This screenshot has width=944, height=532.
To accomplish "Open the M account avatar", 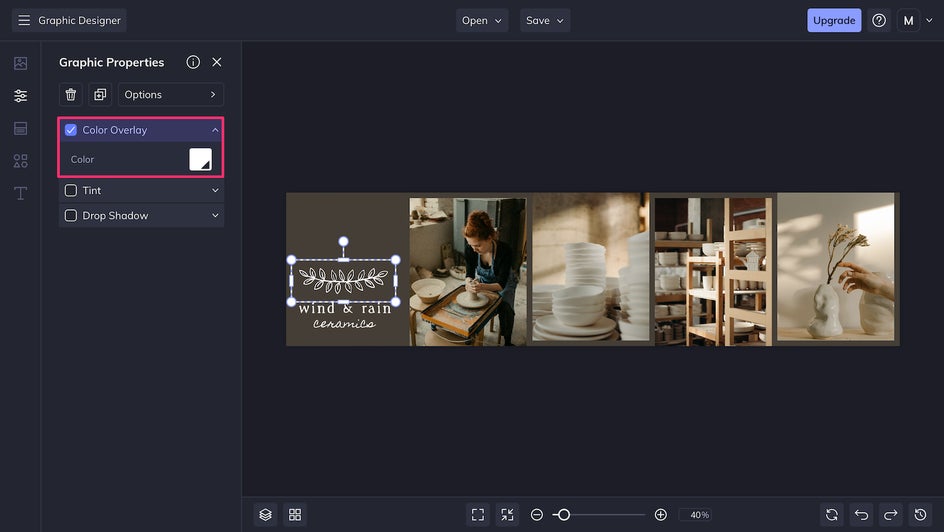I will [x=908, y=20].
